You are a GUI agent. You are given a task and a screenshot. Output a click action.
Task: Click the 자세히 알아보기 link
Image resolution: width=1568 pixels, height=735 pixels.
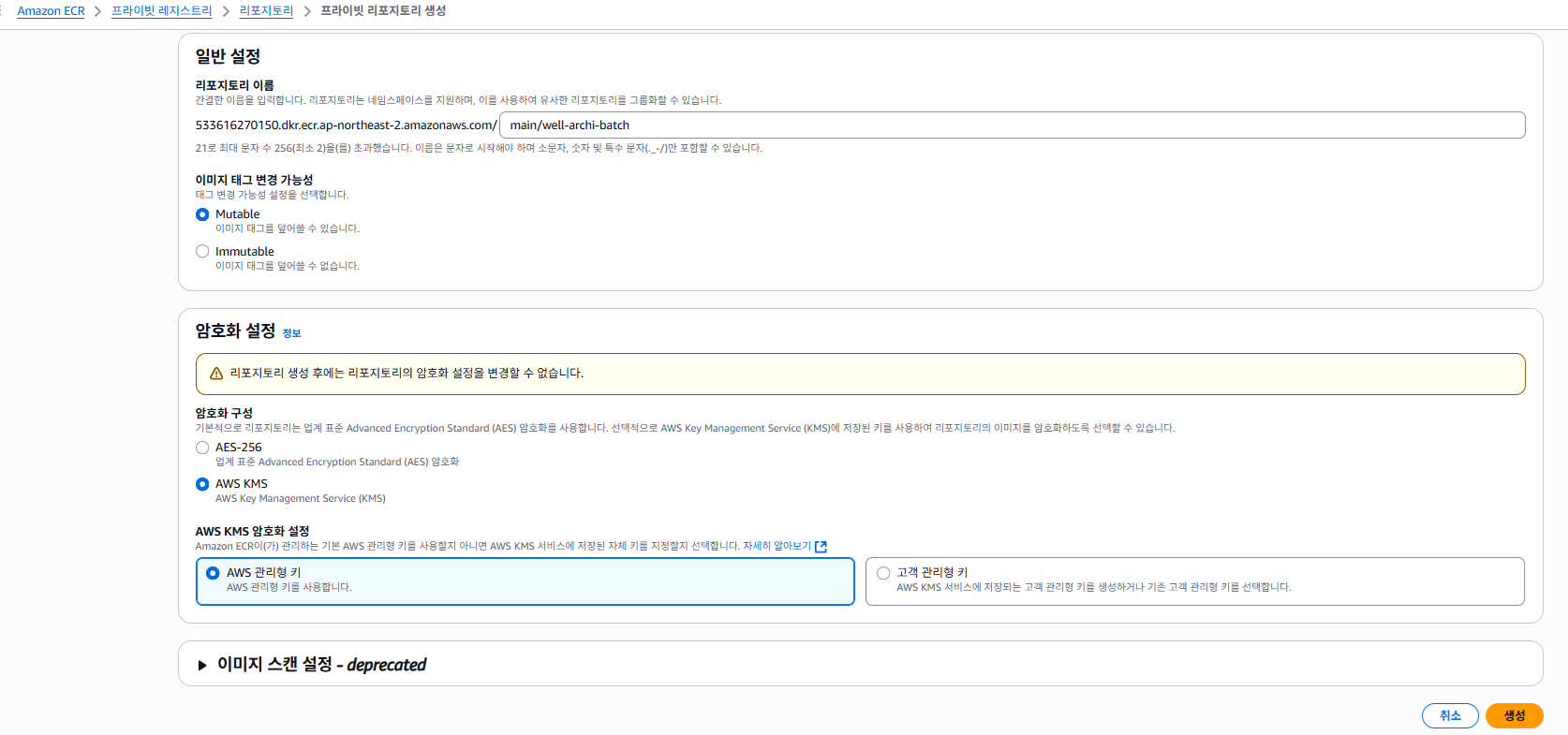pyautogui.click(x=777, y=546)
